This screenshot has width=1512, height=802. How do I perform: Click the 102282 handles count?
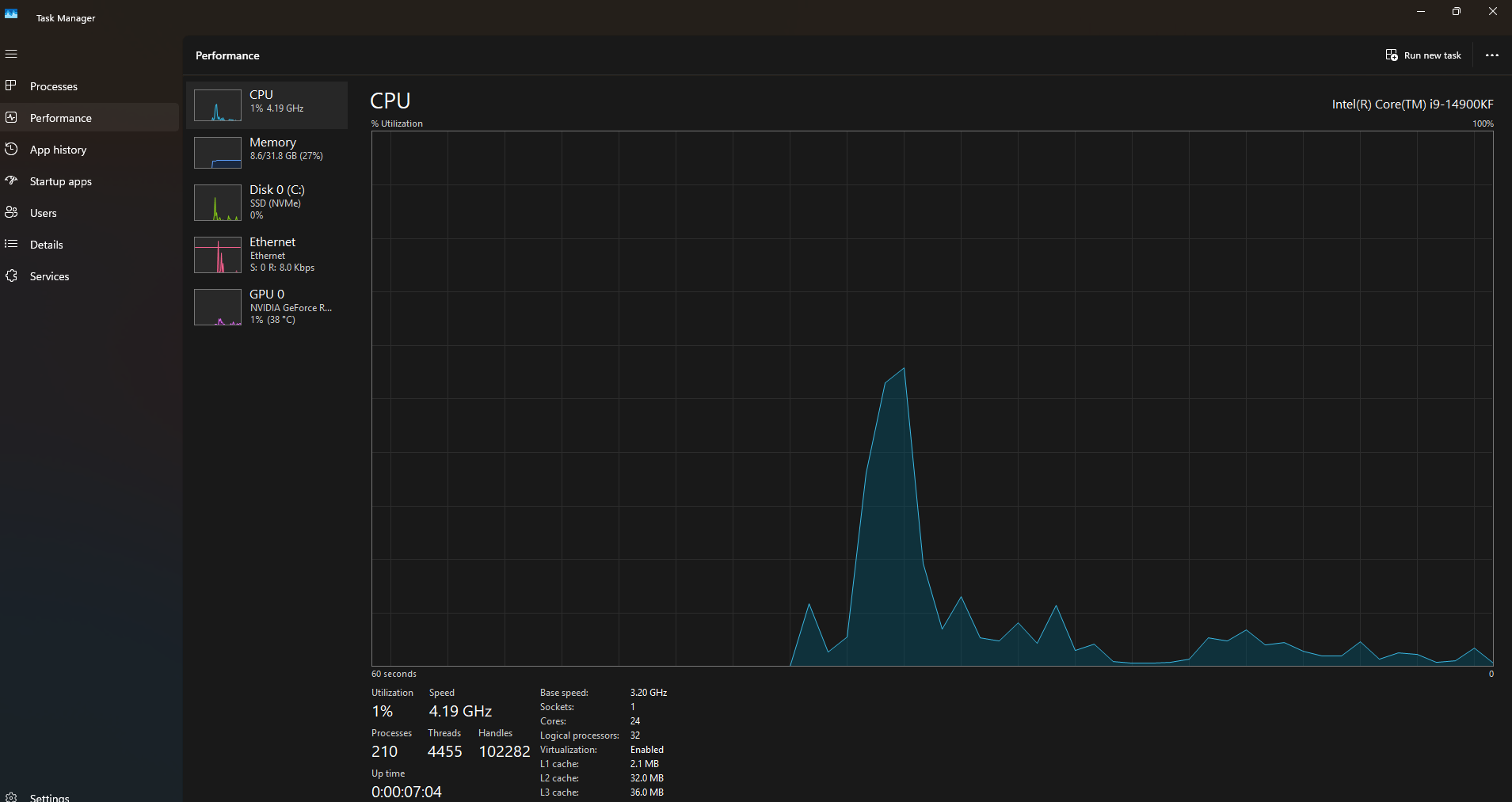point(505,751)
